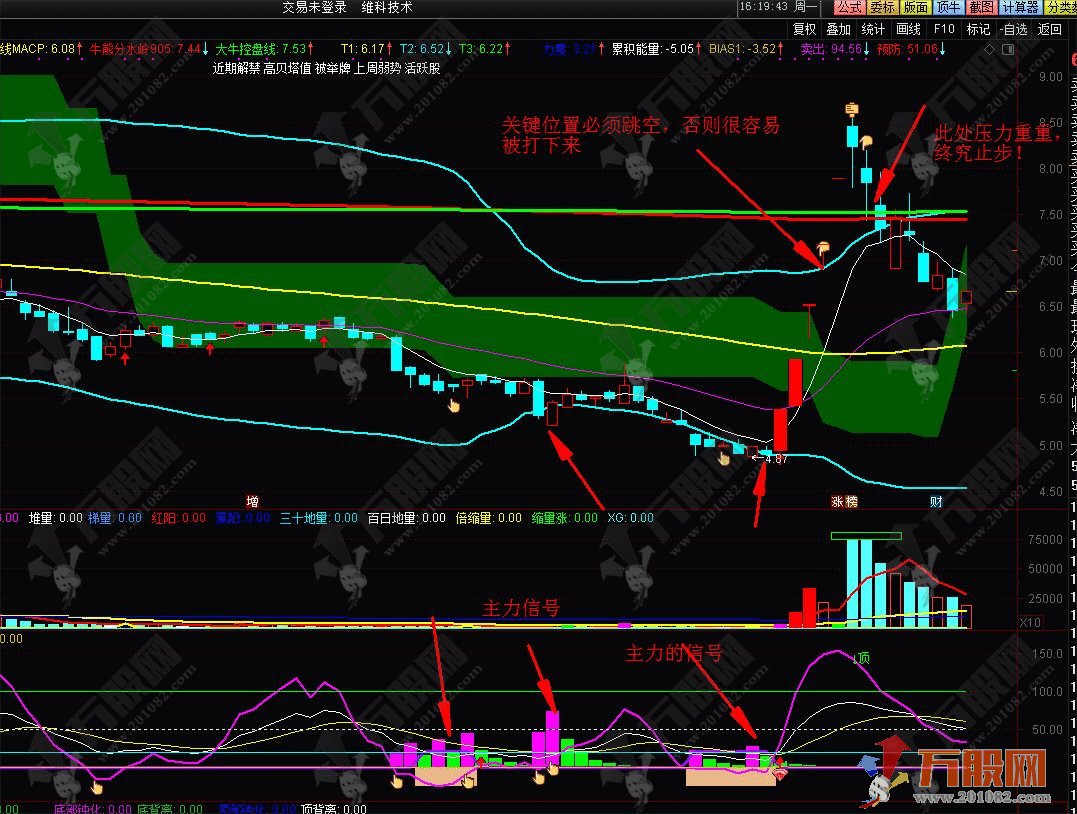
Task: Click the 返回 back button
Action: pyautogui.click(x=1049, y=29)
